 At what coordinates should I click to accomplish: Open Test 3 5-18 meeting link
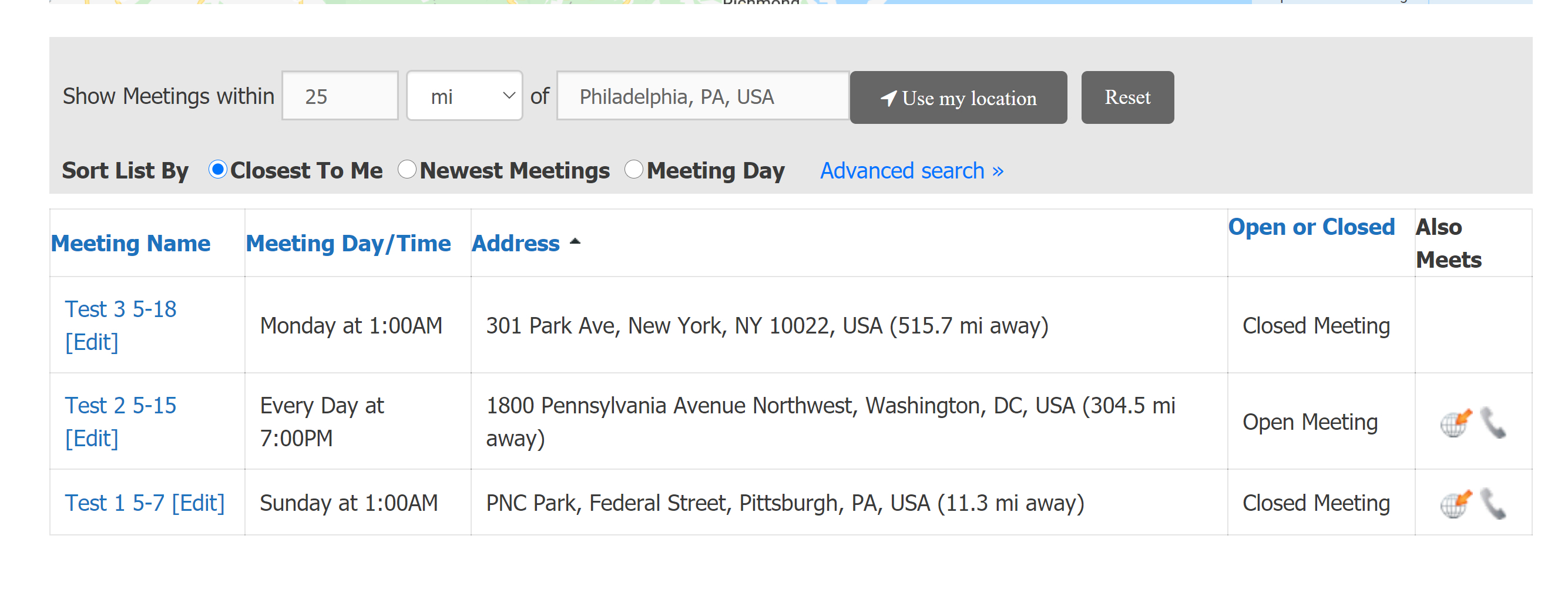(x=120, y=309)
